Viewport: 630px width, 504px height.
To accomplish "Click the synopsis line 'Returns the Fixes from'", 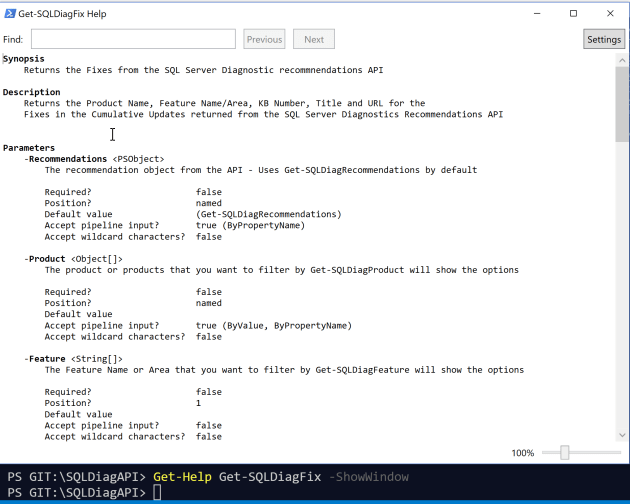I will pyautogui.click(x=203, y=70).
